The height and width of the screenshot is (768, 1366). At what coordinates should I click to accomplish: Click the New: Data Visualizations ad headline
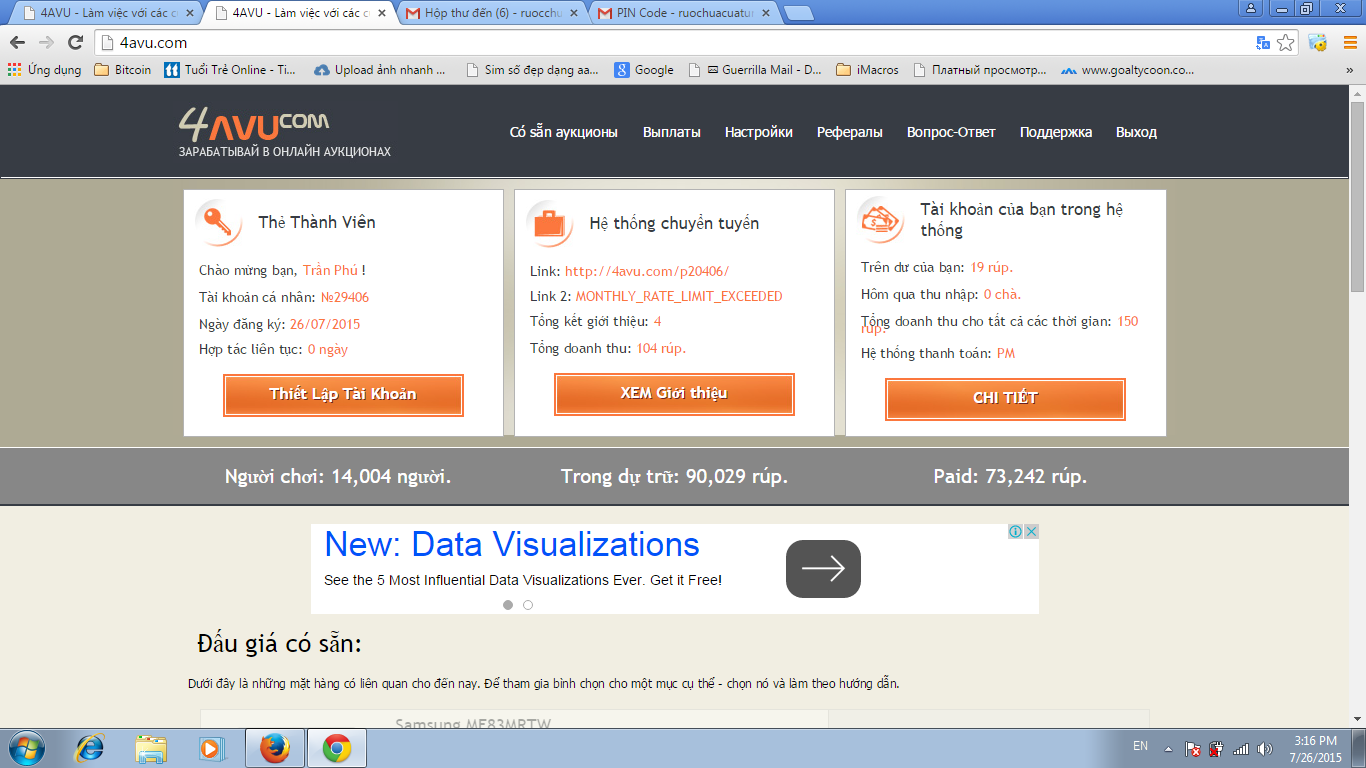[512, 544]
